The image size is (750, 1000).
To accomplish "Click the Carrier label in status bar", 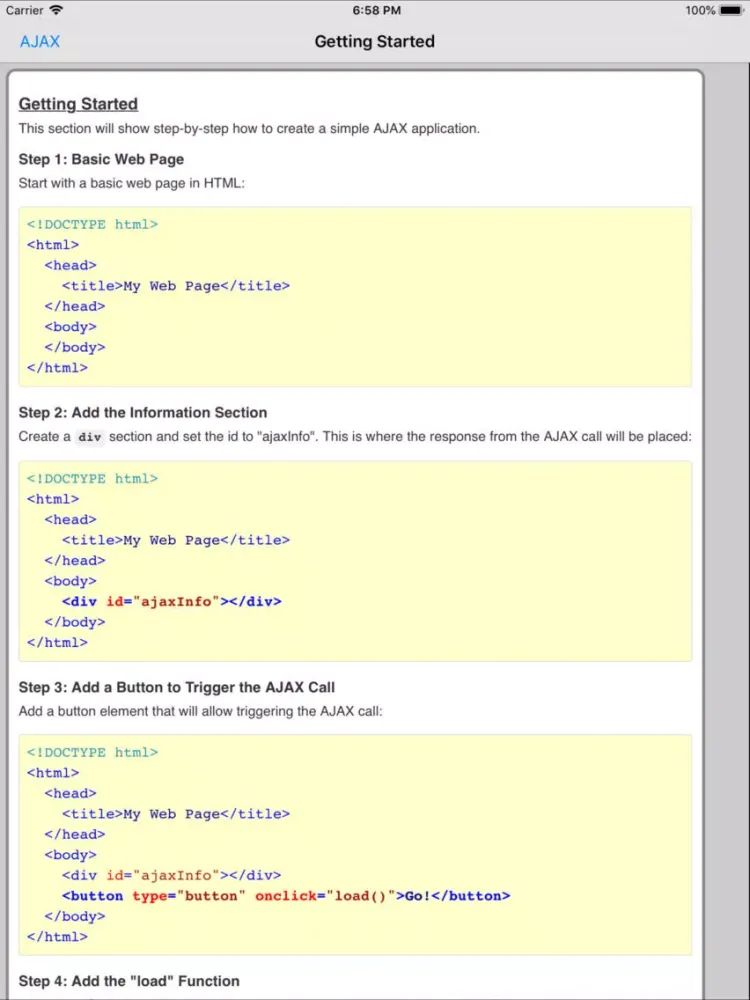I will (24, 10).
